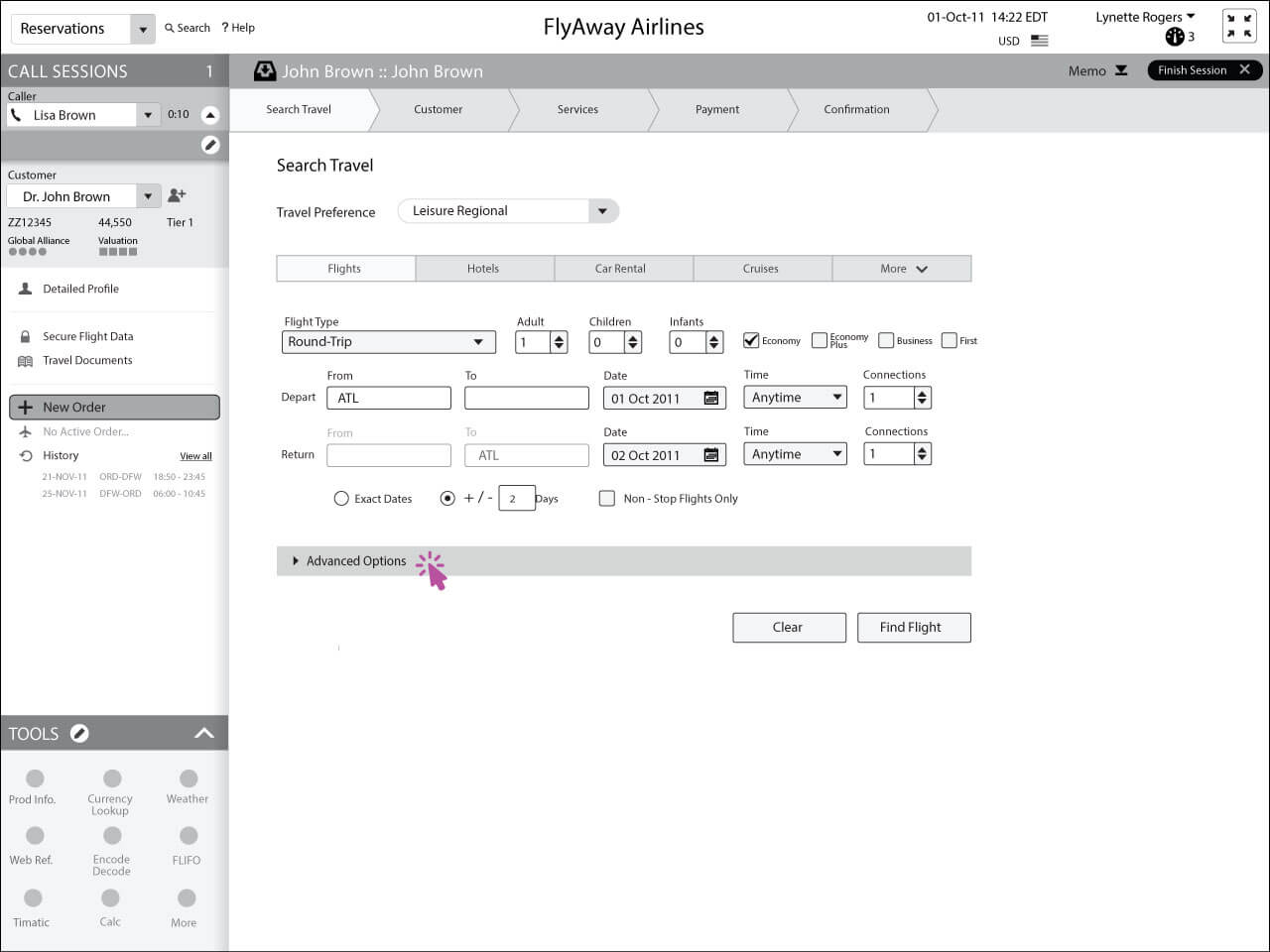Go to the Payment step
The height and width of the screenshot is (952, 1270).
coord(716,109)
